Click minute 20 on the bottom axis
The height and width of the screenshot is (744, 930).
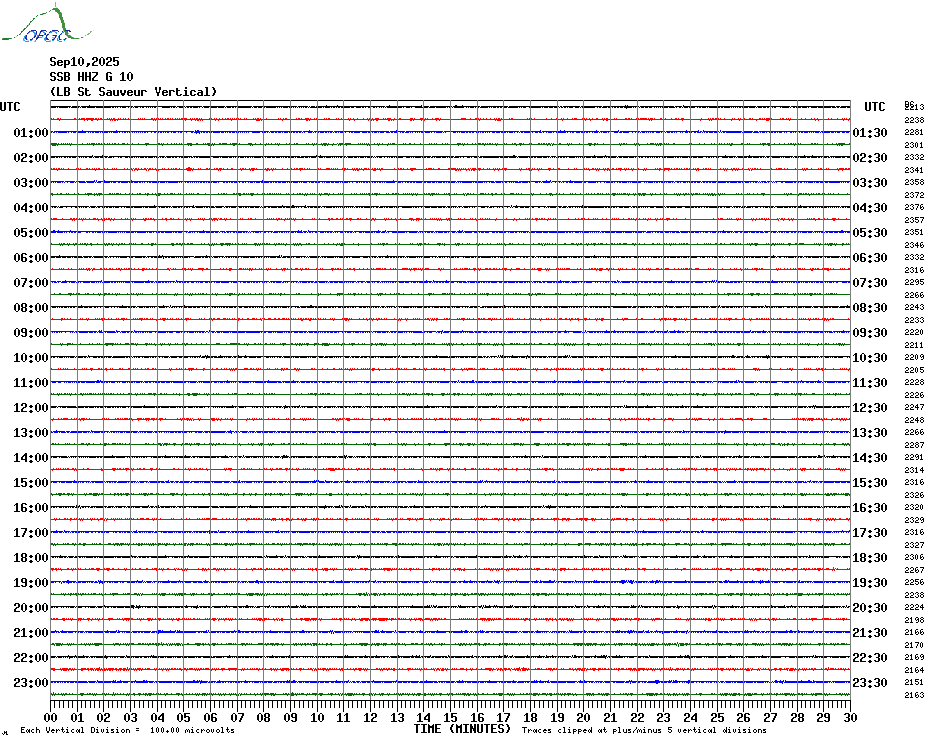(584, 717)
